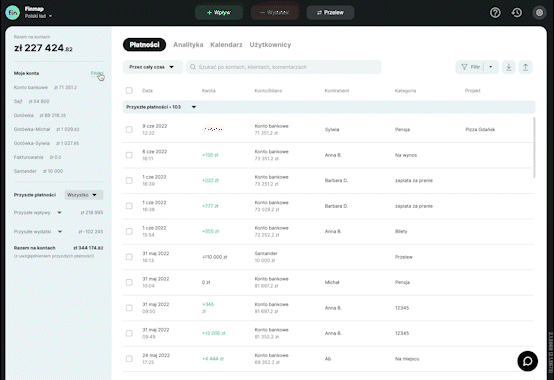Open the Wszystko future payments dropdown
The image size is (554, 380).
tap(84, 195)
